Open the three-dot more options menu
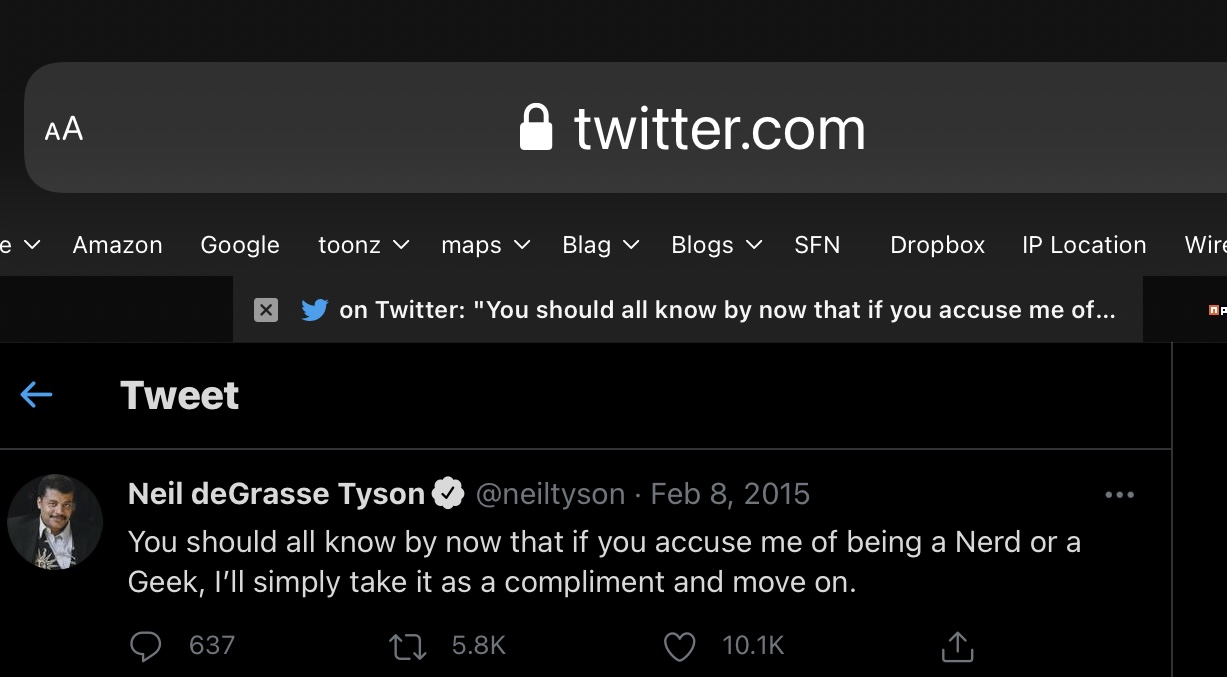Image resolution: width=1227 pixels, height=677 pixels. 1119,494
